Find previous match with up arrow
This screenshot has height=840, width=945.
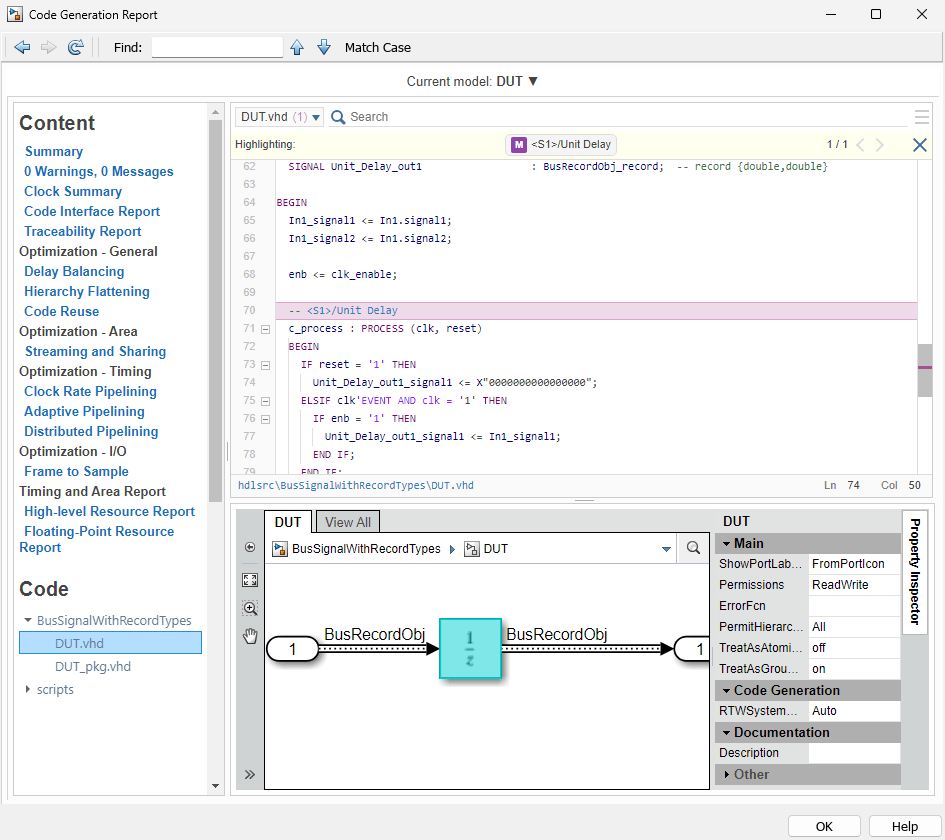tap(297, 47)
